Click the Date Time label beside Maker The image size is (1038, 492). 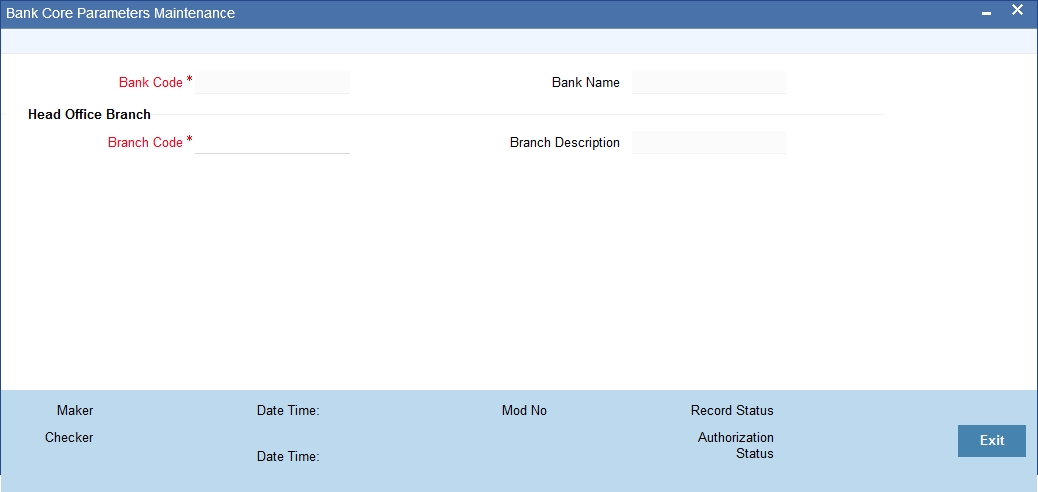pos(288,411)
